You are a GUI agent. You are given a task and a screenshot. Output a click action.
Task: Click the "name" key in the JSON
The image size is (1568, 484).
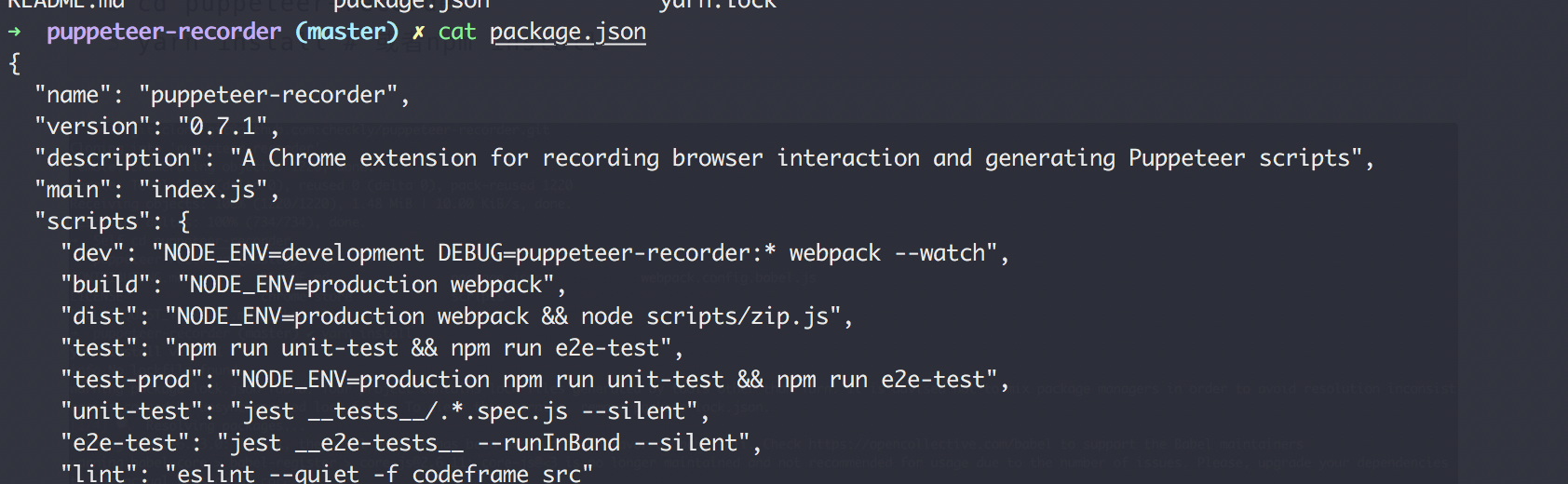pos(73,95)
